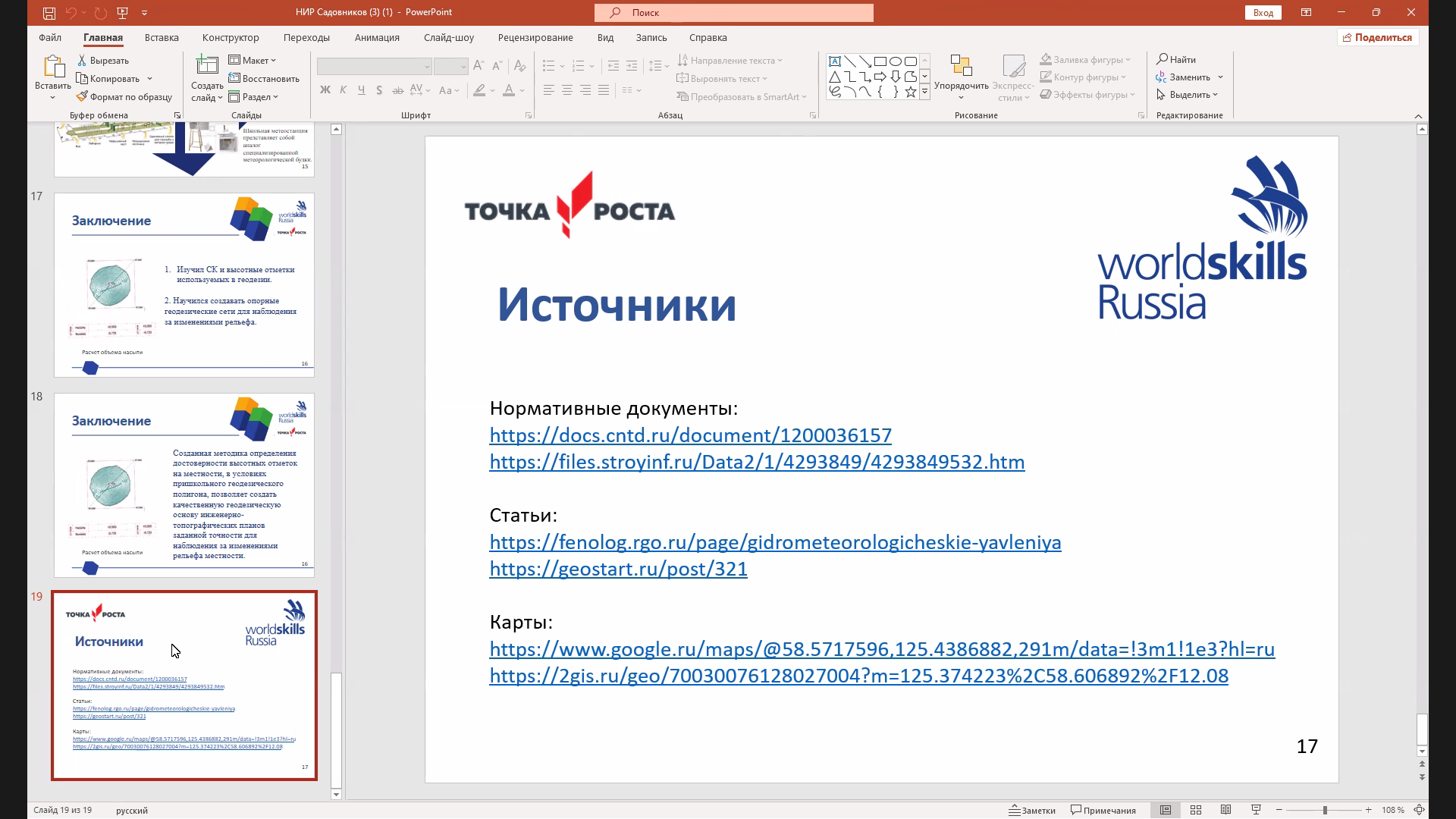Screen dimensions: 1456x819
Task: Open the Section (Раздел) dropdown
Action: 254,97
